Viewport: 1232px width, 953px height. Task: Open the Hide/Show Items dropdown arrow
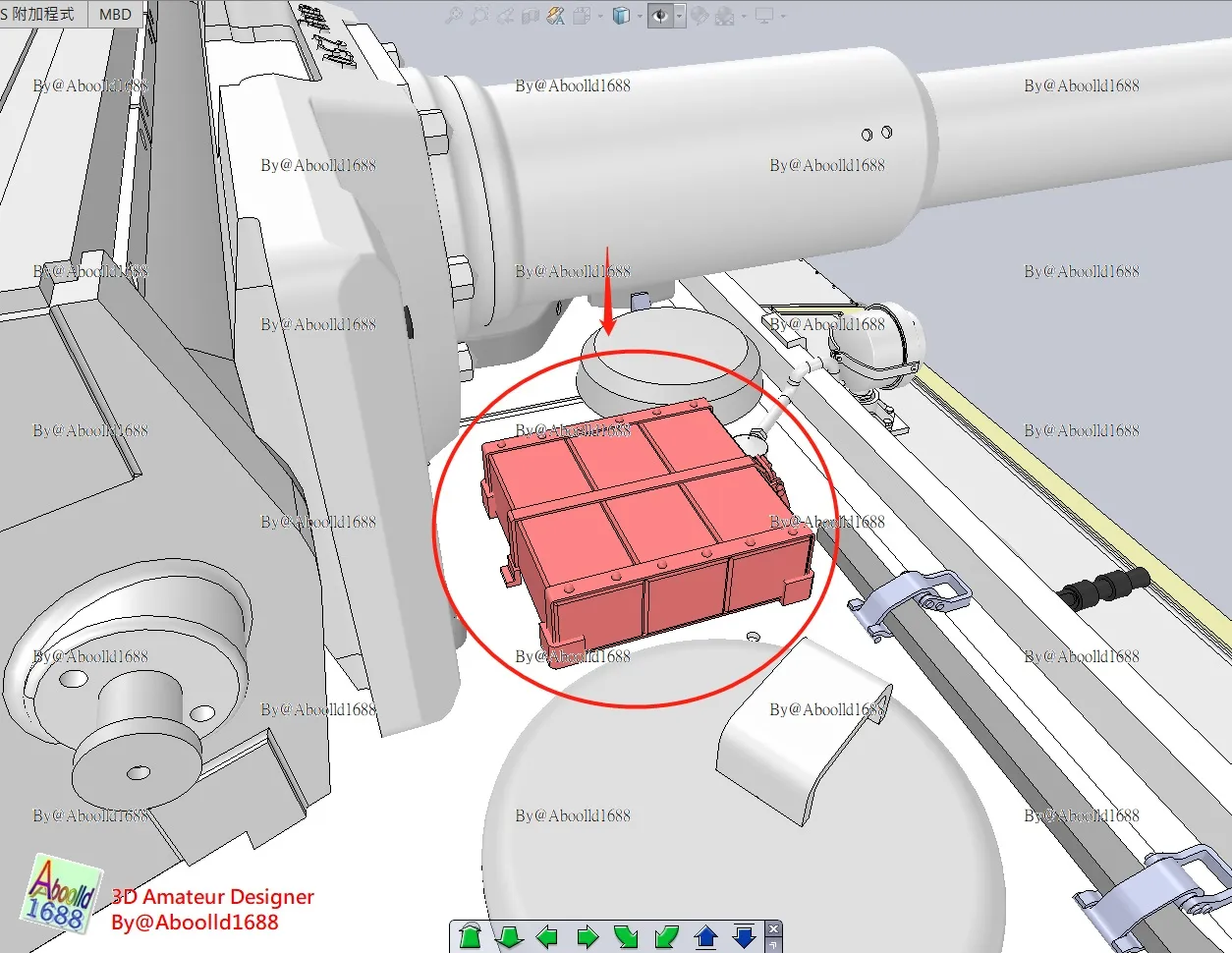coord(678,17)
